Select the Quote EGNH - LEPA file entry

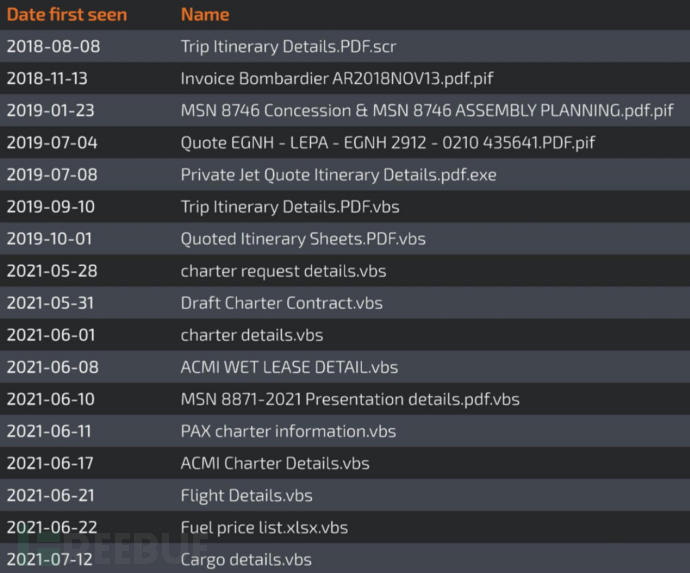[387, 143]
